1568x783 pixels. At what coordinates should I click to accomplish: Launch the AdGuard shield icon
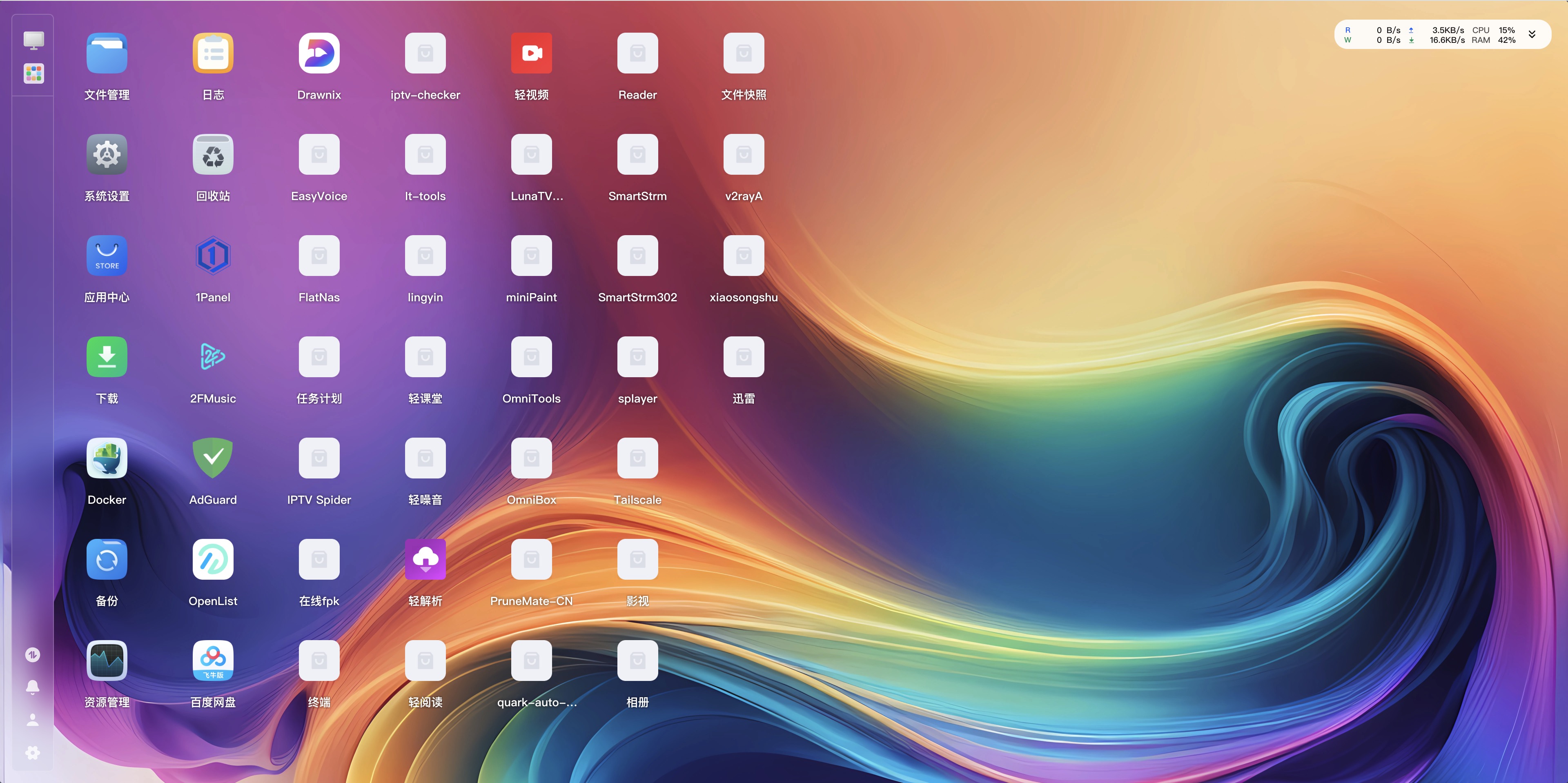213,458
